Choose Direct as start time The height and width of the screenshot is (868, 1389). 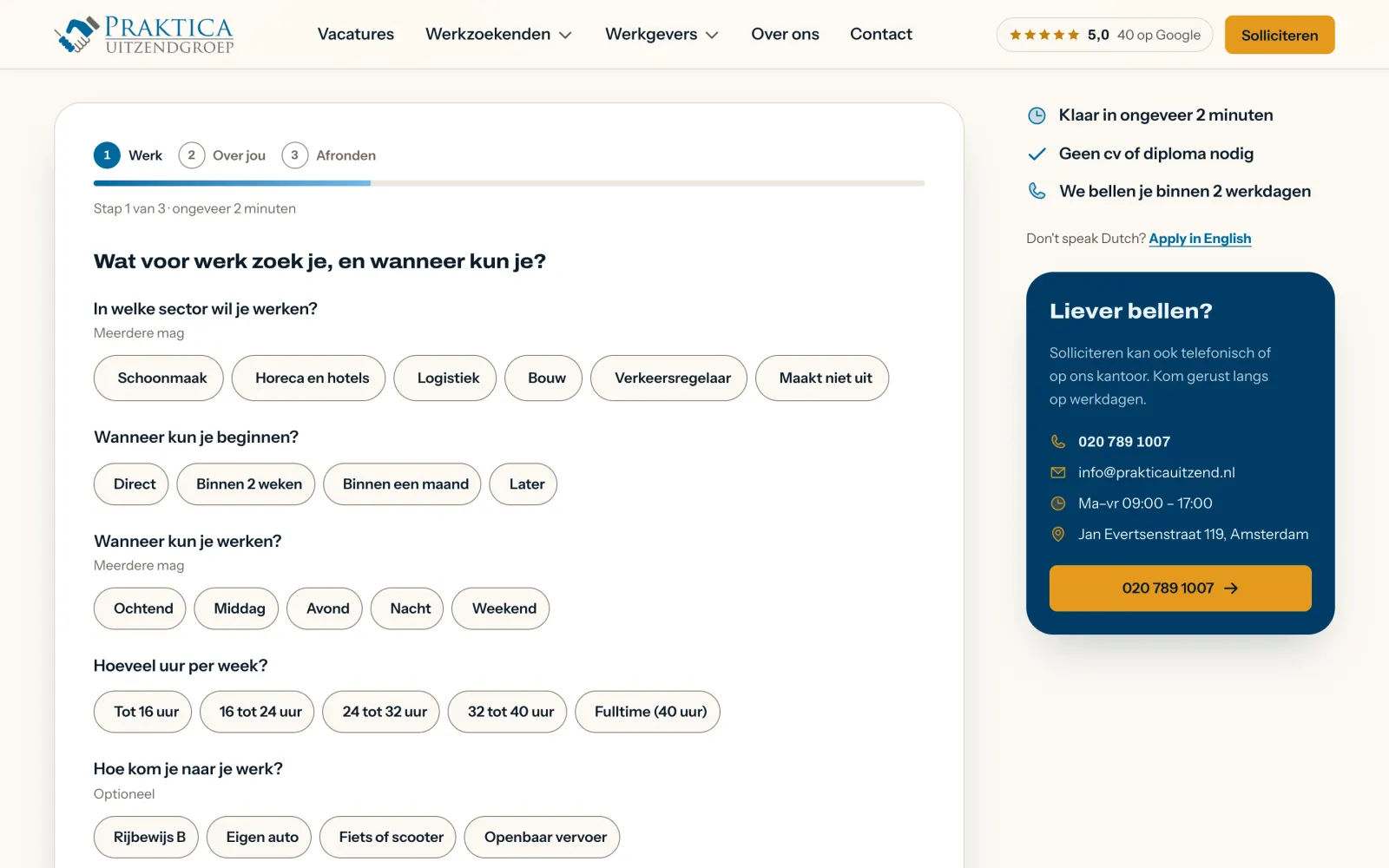(x=131, y=484)
